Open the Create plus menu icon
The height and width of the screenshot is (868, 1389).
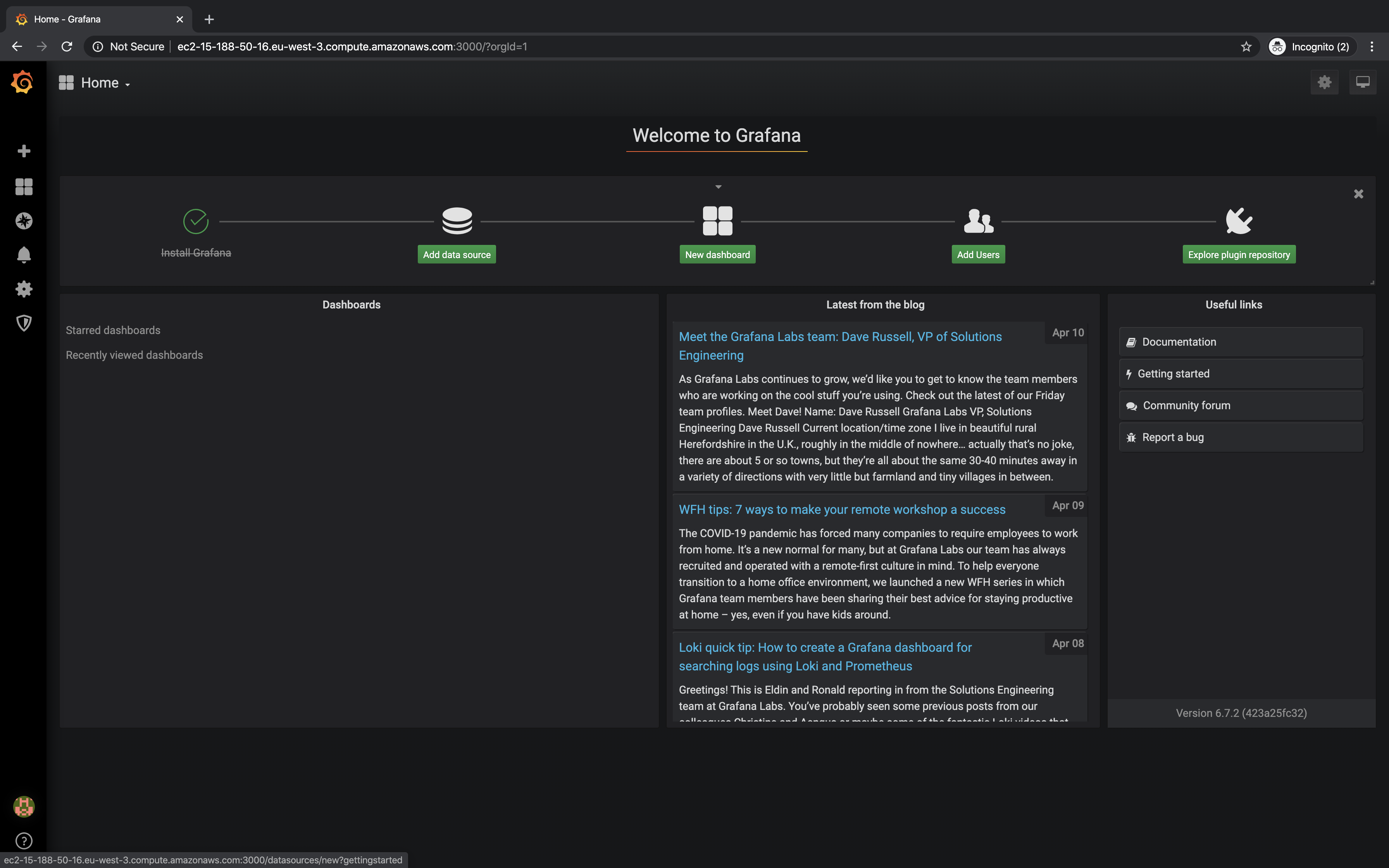24,151
